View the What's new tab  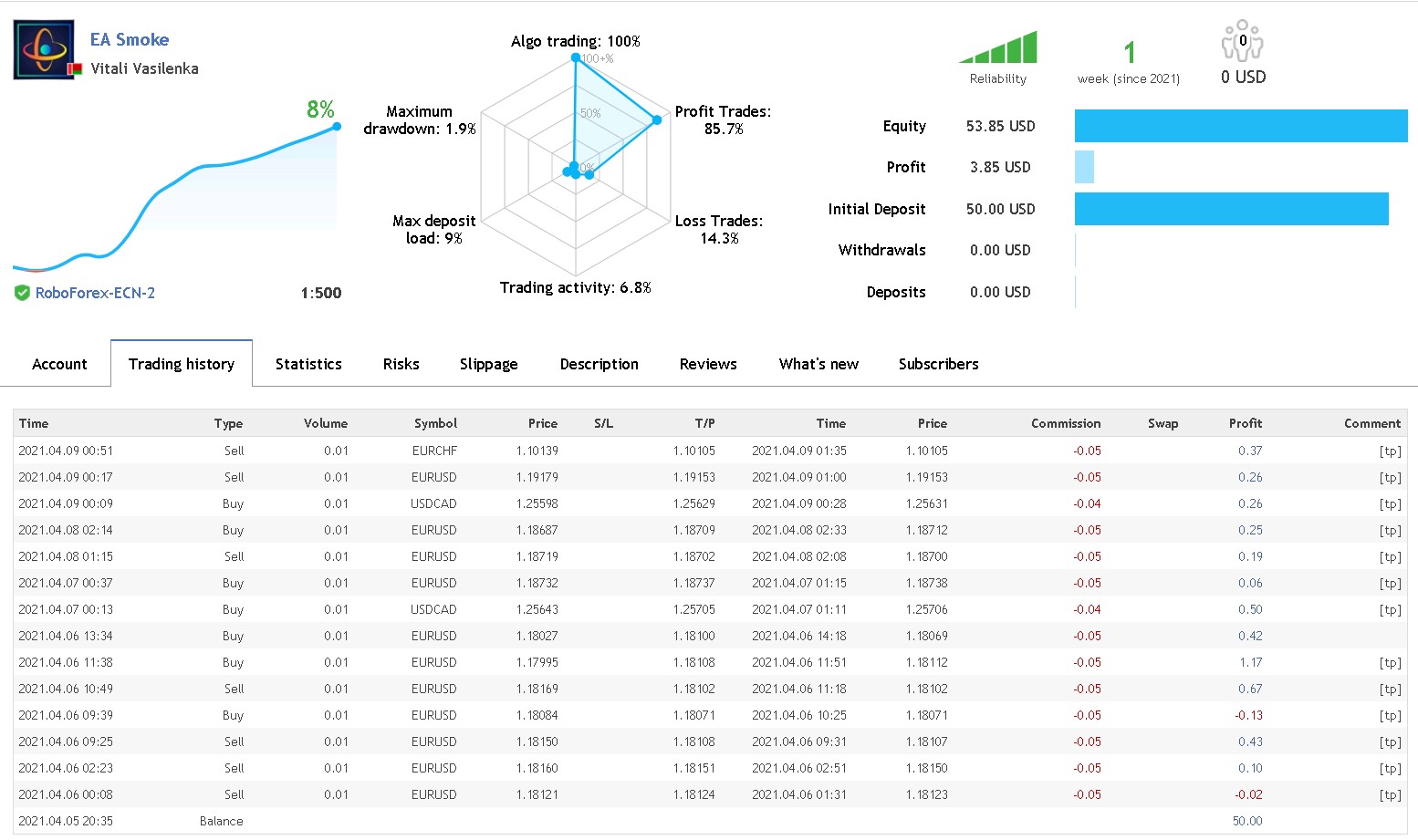[818, 364]
